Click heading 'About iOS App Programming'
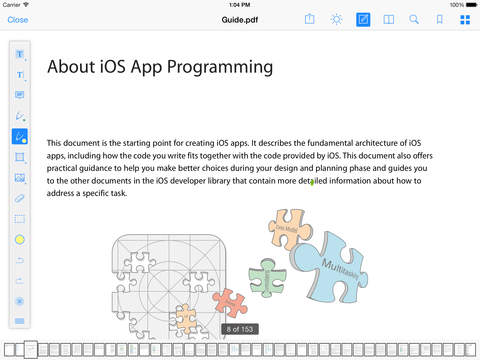480x360 pixels. pos(160,67)
